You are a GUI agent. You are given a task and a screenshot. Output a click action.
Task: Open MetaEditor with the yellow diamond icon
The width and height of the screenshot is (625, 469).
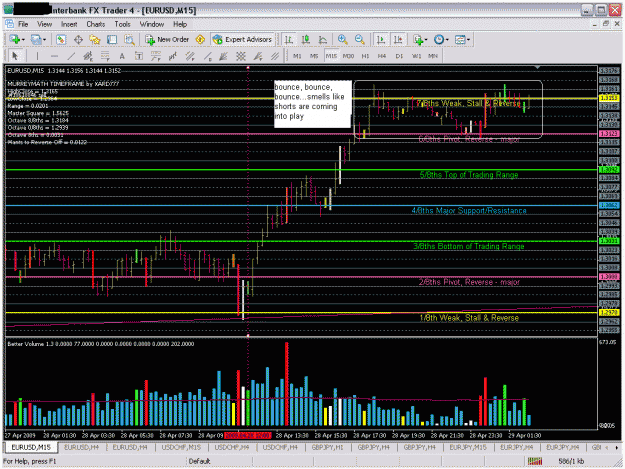tap(200, 39)
